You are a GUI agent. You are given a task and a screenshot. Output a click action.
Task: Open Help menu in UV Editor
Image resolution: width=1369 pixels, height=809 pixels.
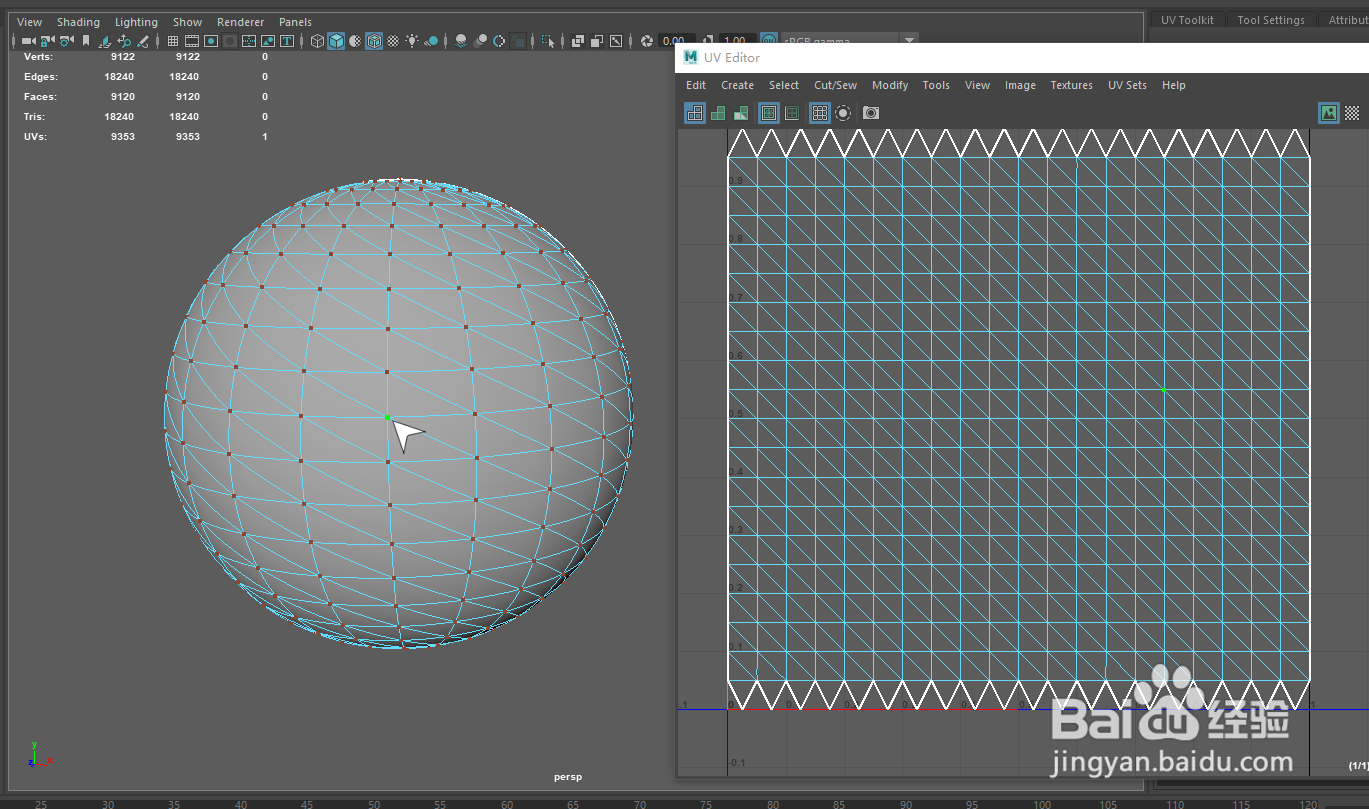(x=1173, y=85)
